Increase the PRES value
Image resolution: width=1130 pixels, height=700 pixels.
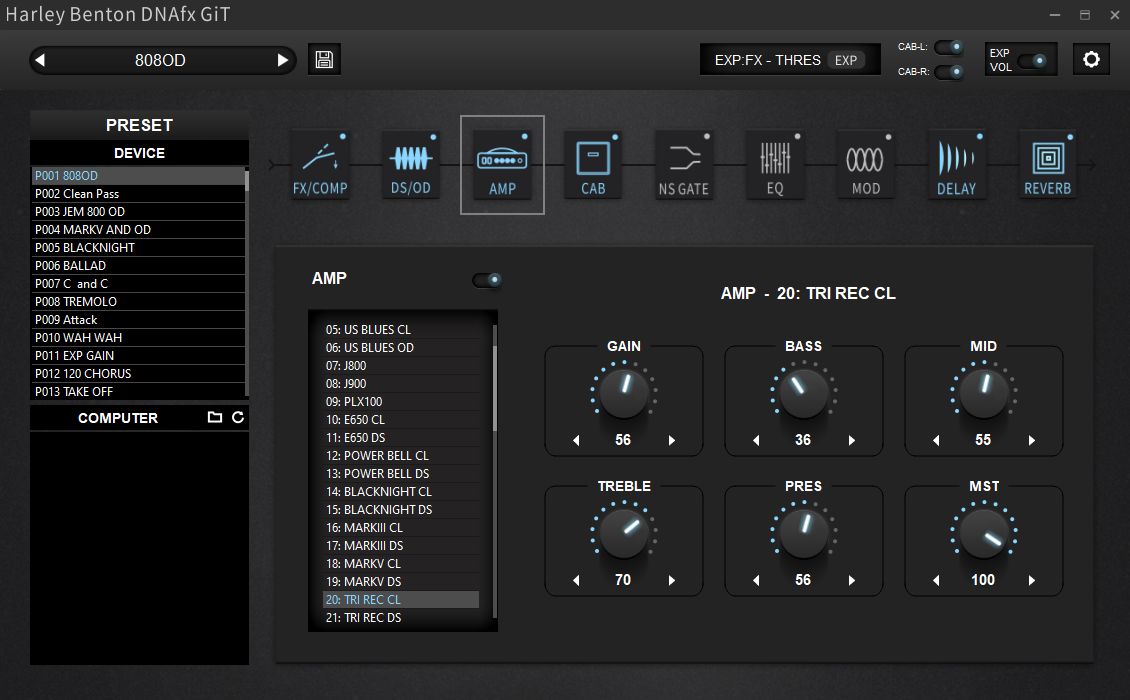(852, 580)
